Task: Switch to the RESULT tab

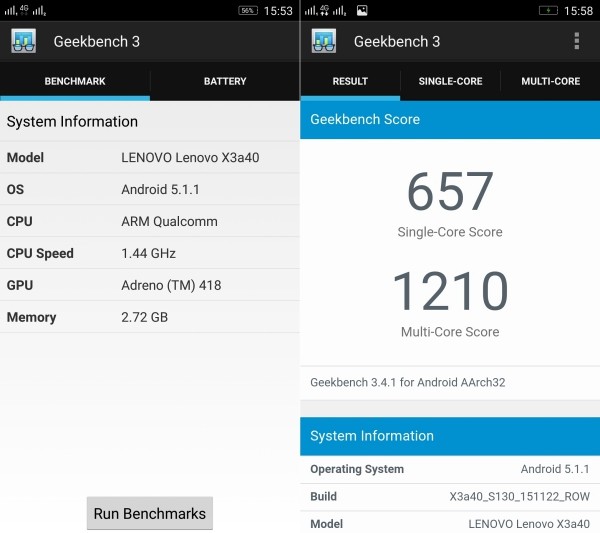Action: click(350, 81)
